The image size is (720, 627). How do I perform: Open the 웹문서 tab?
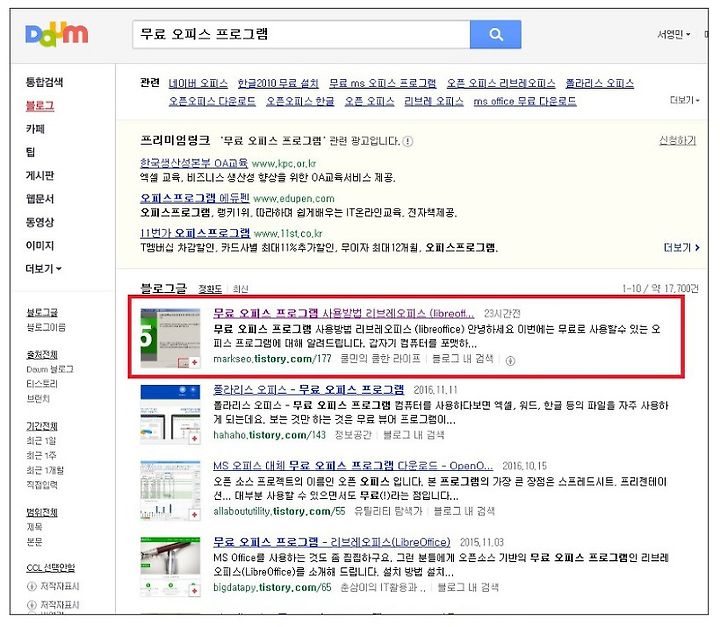(39, 199)
